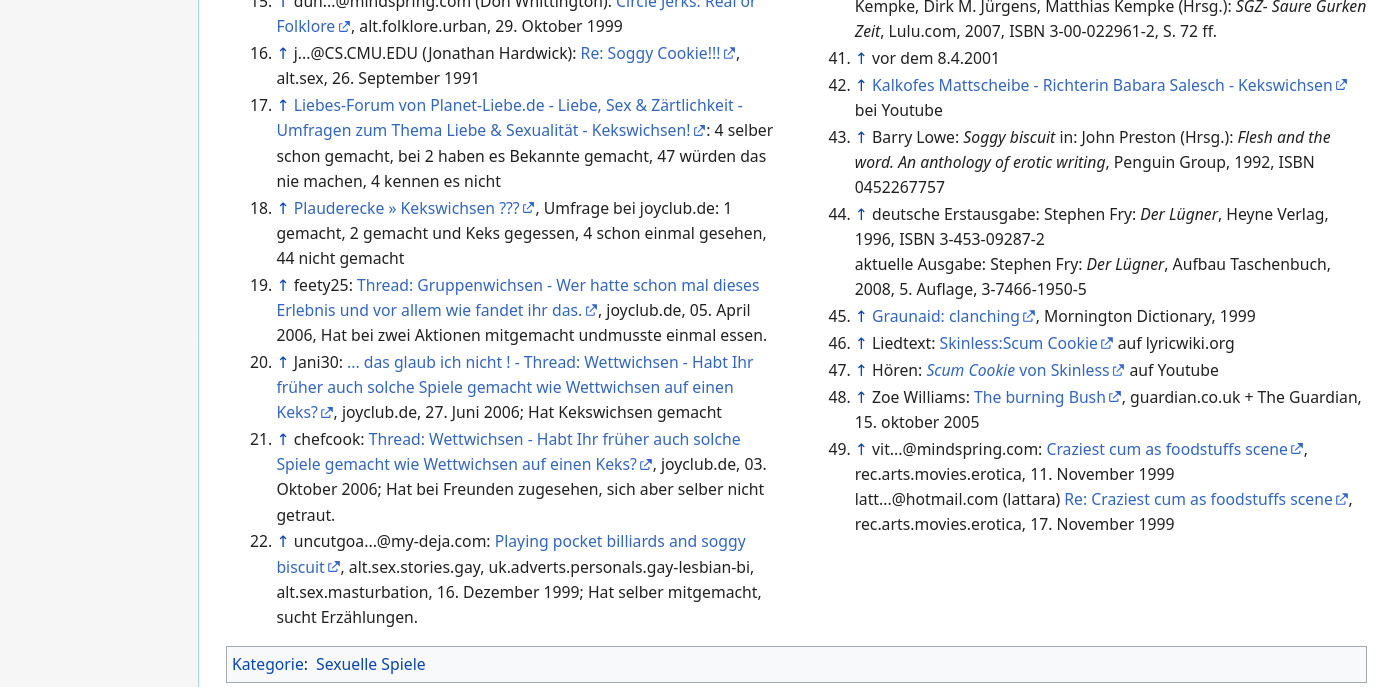Viewport: 1394px width, 687px height.
Task: Select the up arrow before Liedtext in reference 46
Action: [x=861, y=344]
